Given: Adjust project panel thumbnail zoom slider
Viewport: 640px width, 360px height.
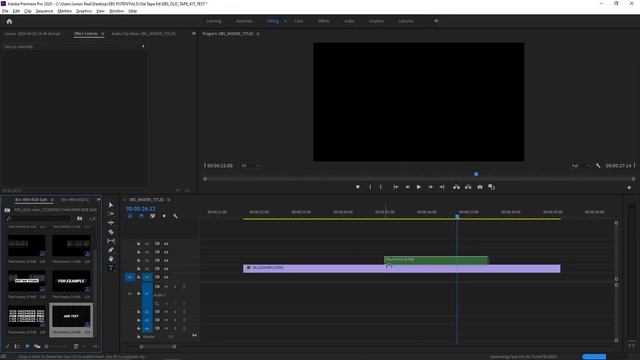Looking at the screenshot, I should click(x=55, y=347).
